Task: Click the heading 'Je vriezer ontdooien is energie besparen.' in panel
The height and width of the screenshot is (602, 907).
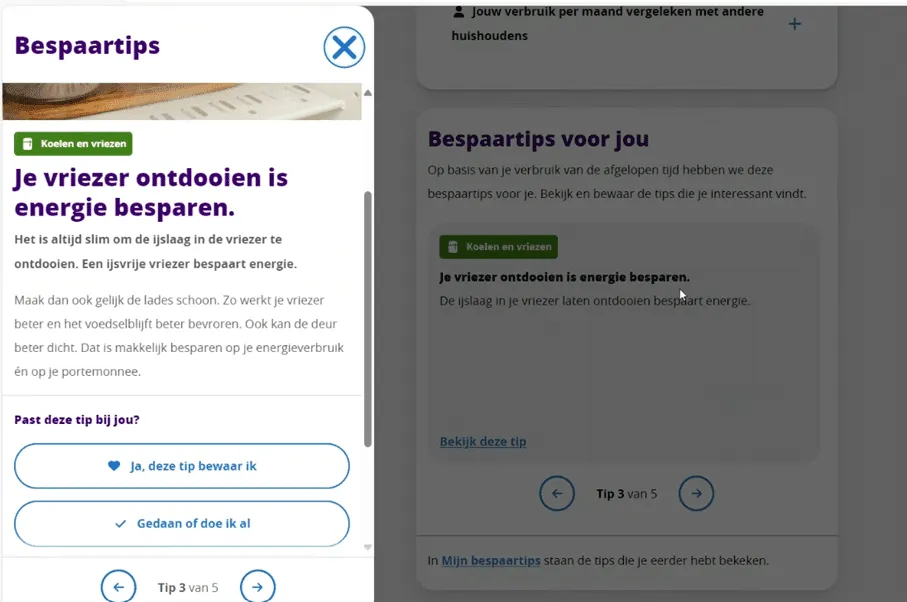Action: coord(151,193)
